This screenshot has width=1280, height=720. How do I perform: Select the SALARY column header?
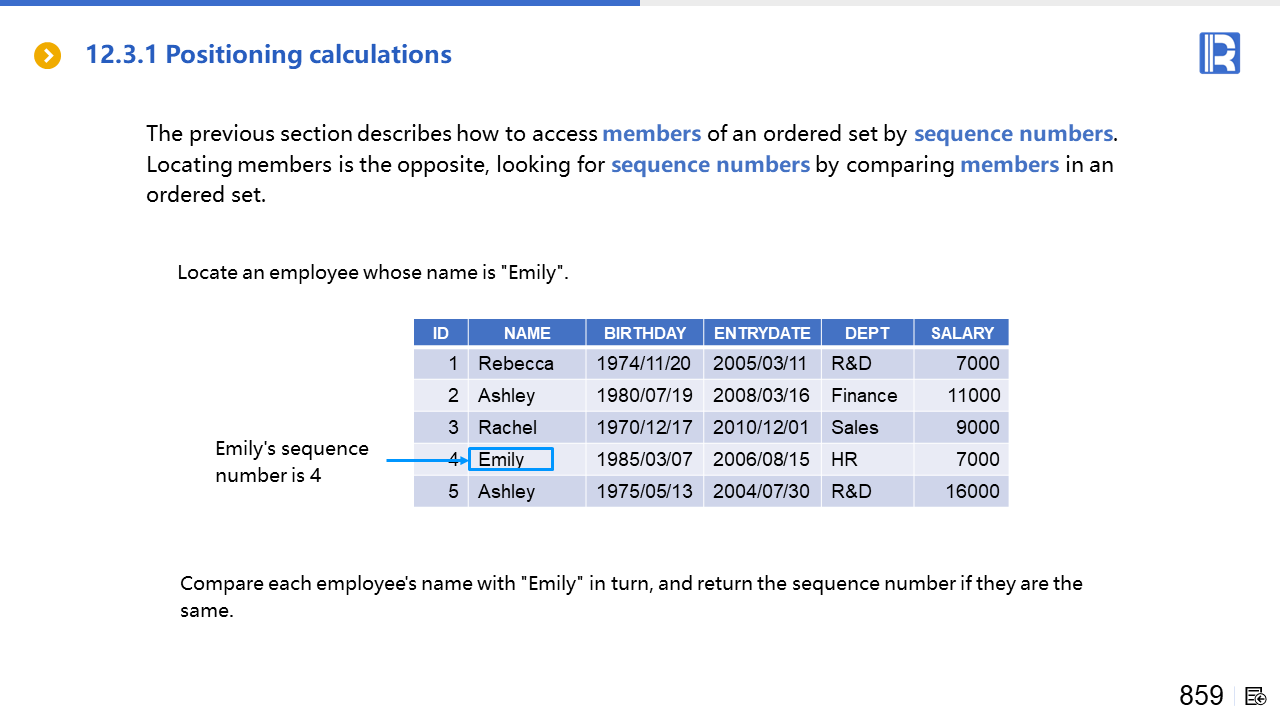point(961,333)
